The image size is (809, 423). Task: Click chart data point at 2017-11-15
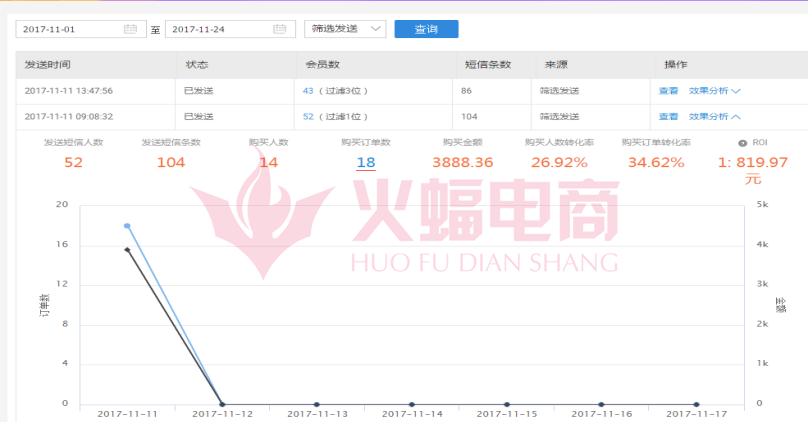507,404
